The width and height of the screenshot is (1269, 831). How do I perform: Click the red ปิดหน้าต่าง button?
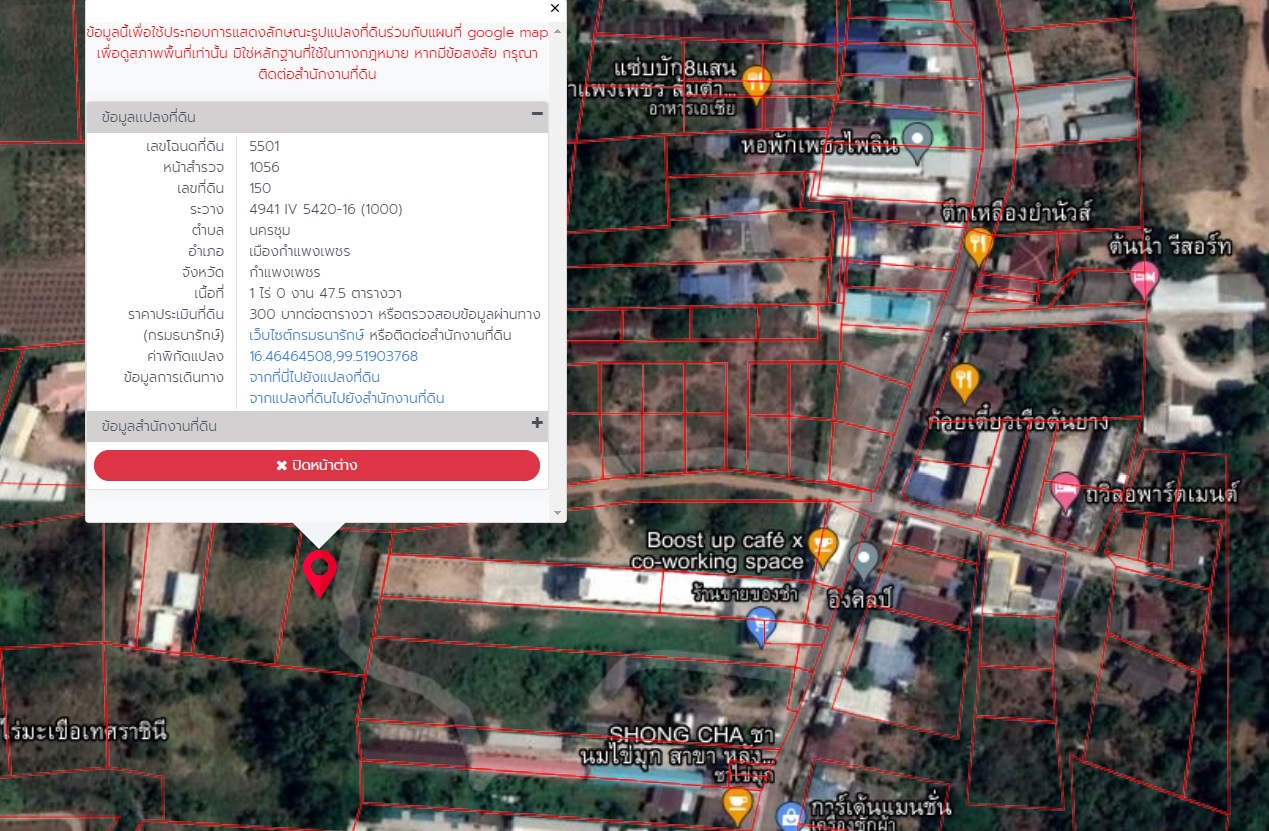[317, 465]
